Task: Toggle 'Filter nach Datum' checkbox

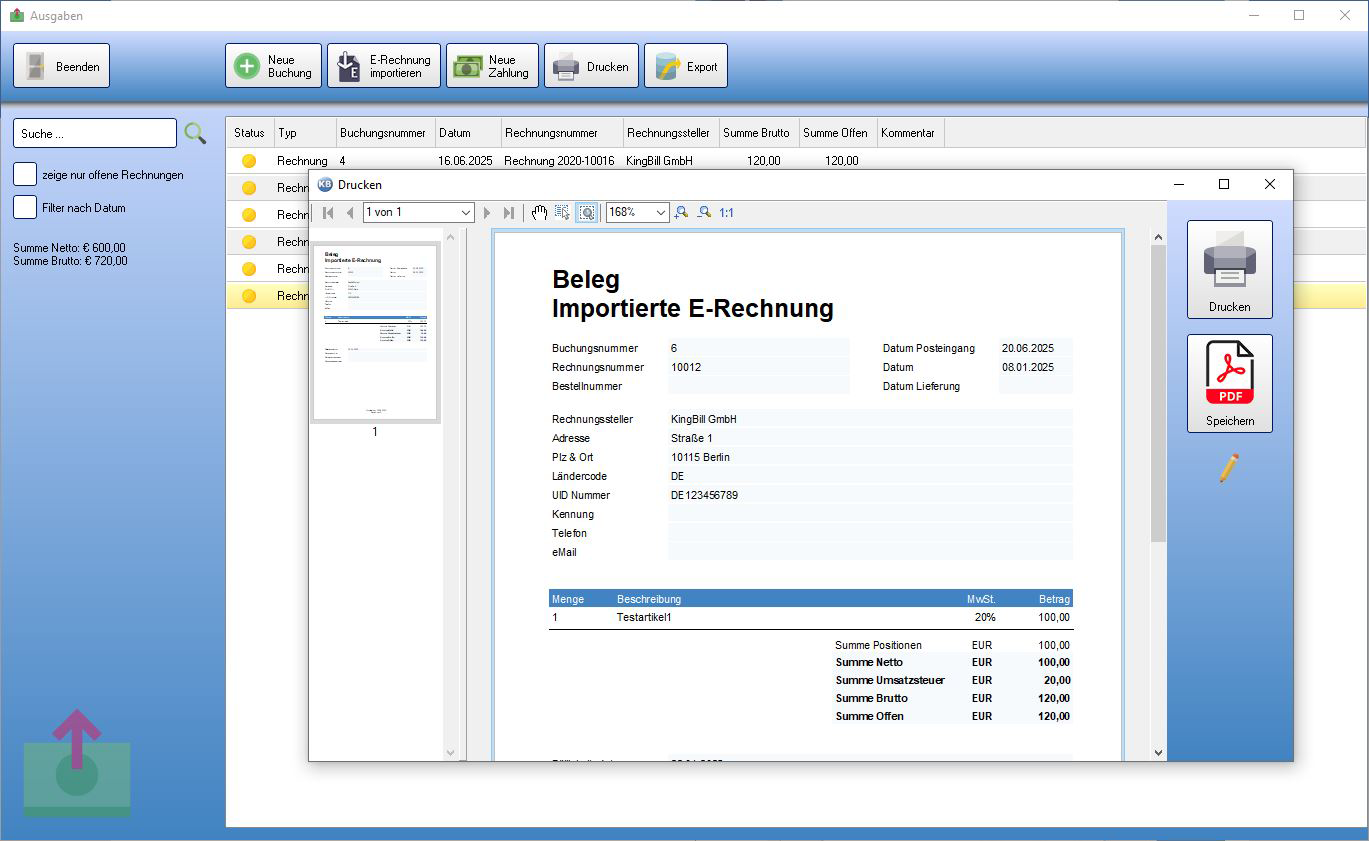Action: point(25,207)
